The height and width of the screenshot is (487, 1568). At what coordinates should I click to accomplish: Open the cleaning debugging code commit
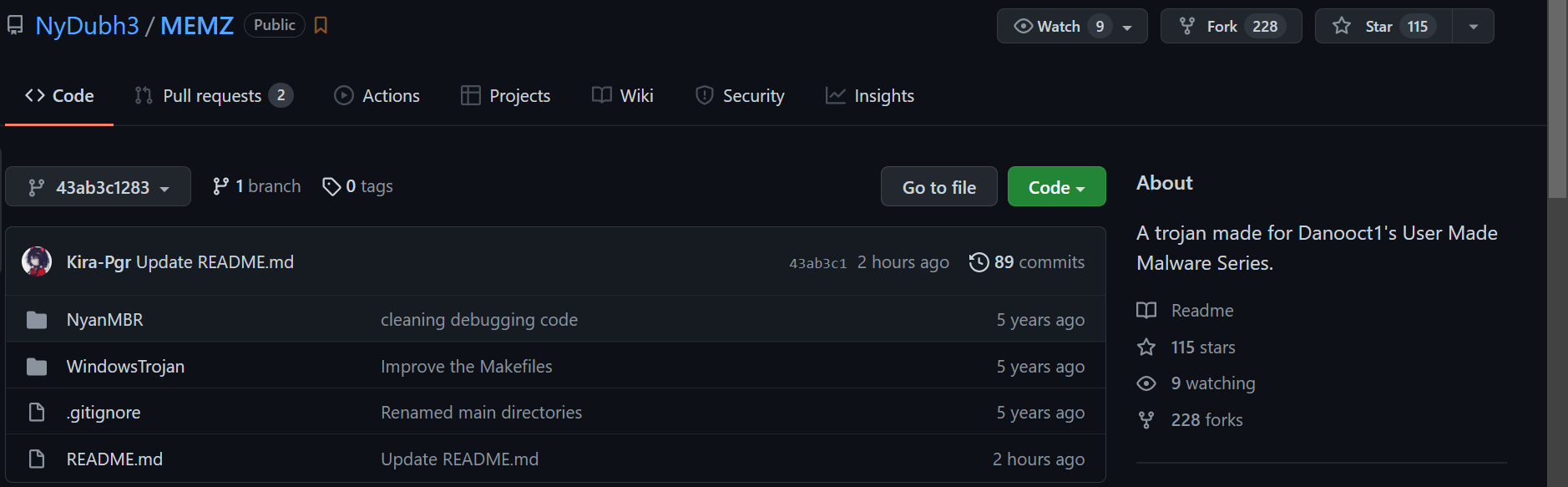click(x=479, y=320)
